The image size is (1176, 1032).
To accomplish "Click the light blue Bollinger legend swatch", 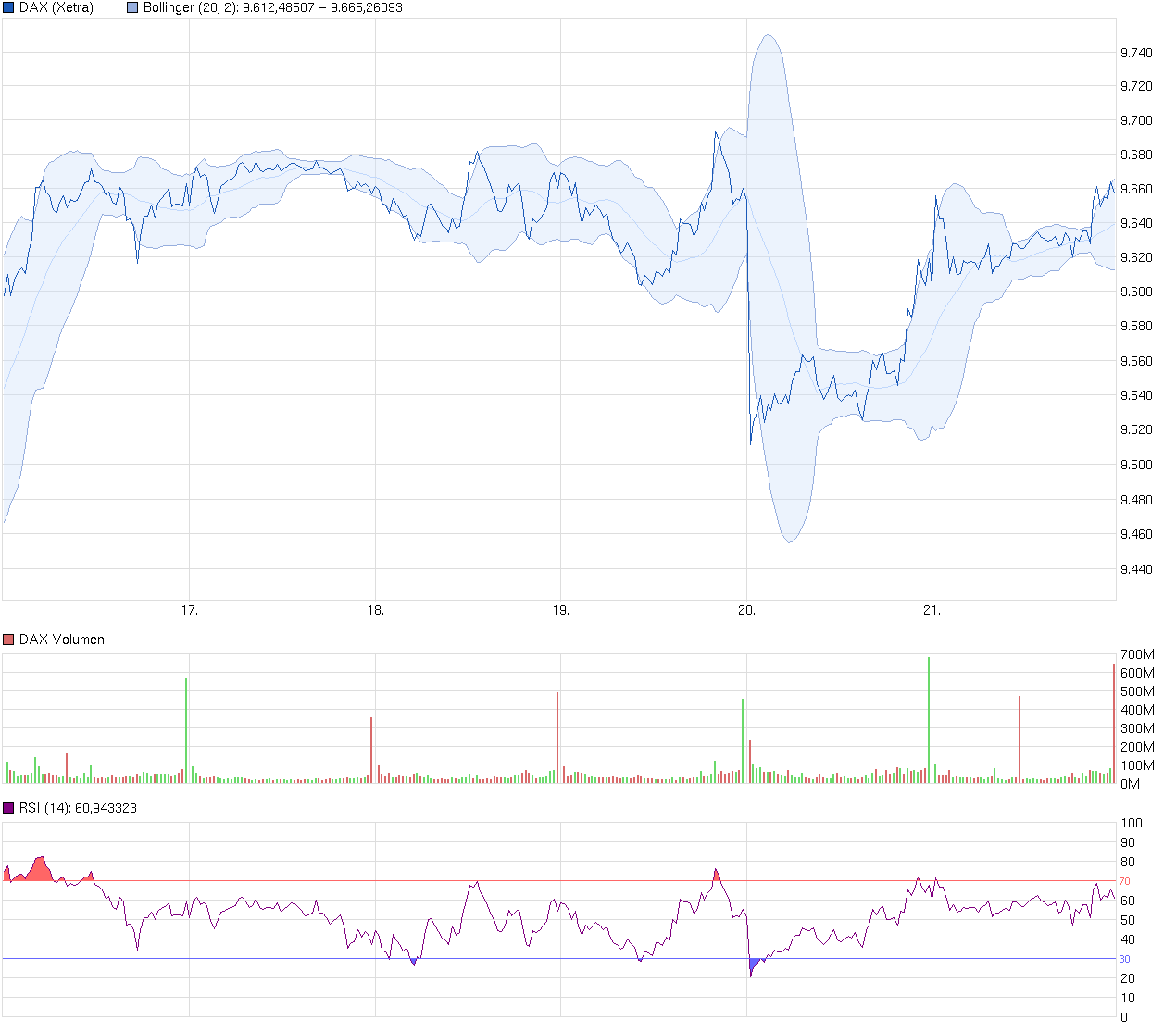I will click(132, 7).
